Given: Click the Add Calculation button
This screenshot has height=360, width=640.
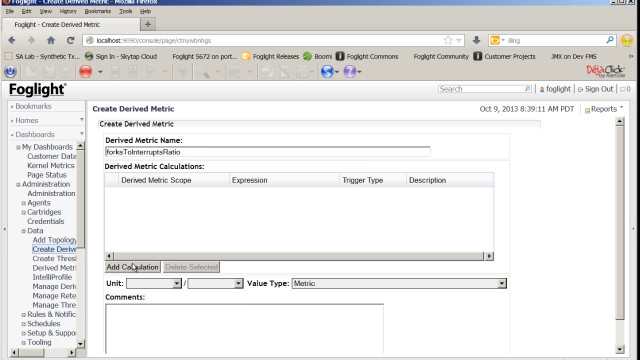Looking at the screenshot, I should 132,267.
